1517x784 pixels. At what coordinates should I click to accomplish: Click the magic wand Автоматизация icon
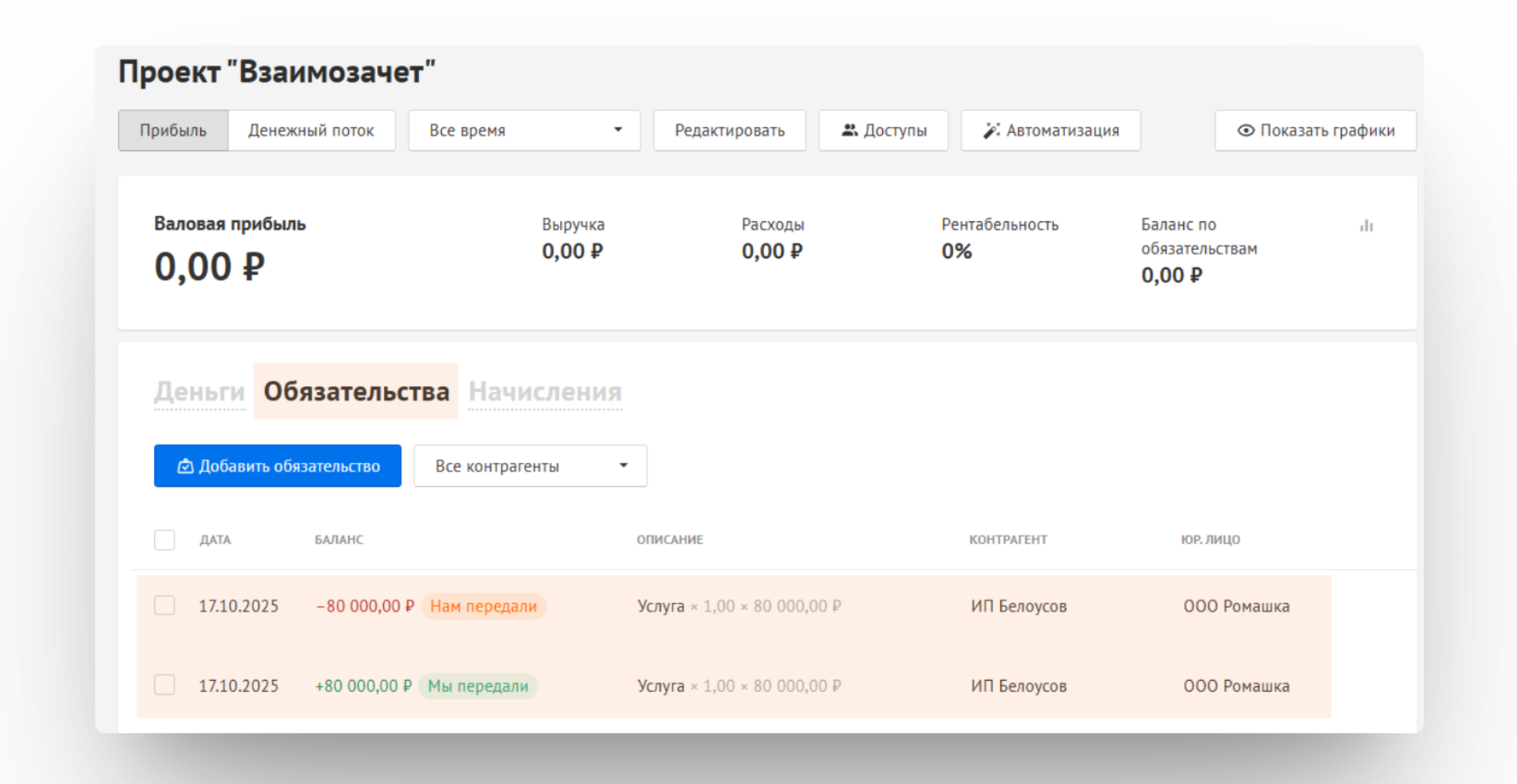(992, 131)
